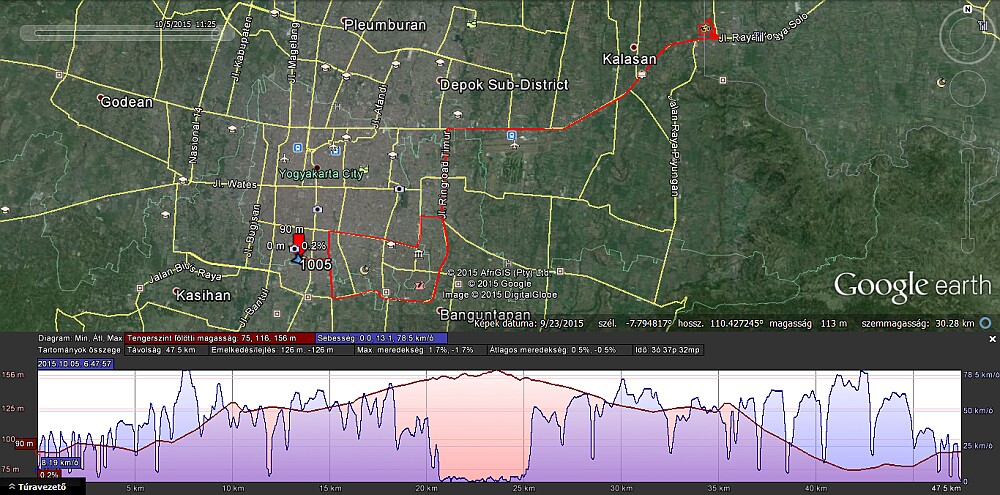Screen dimensions: 1000x495
Task: Close the elevation profile panel
Action: 993,339
